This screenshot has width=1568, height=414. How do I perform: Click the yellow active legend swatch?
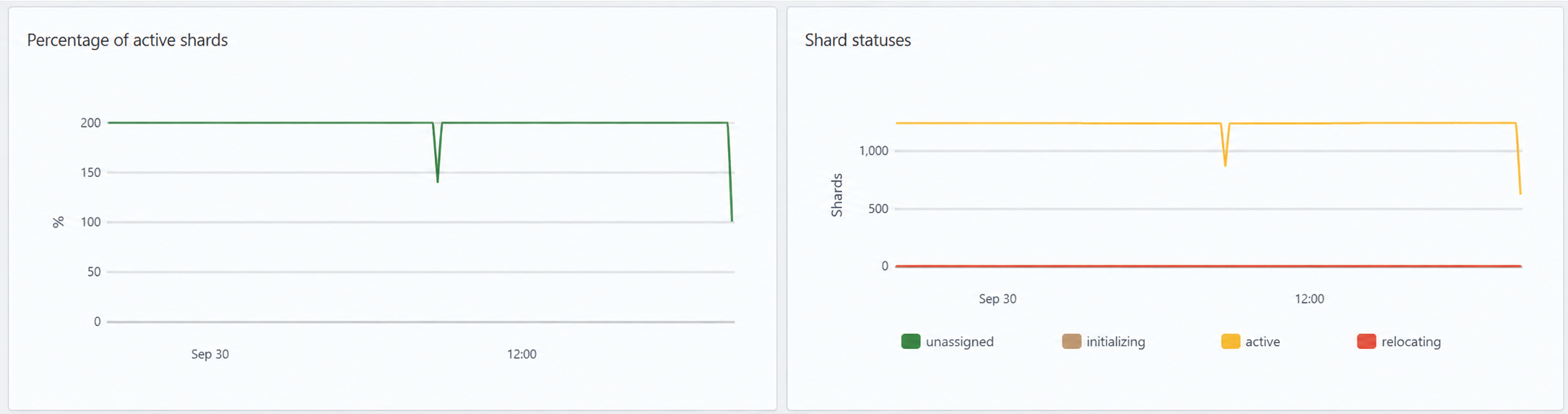tap(1231, 342)
